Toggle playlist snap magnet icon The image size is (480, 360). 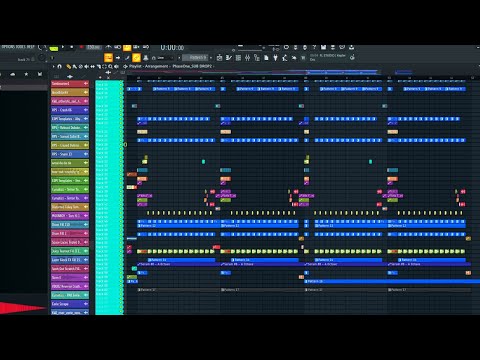(59, 66)
